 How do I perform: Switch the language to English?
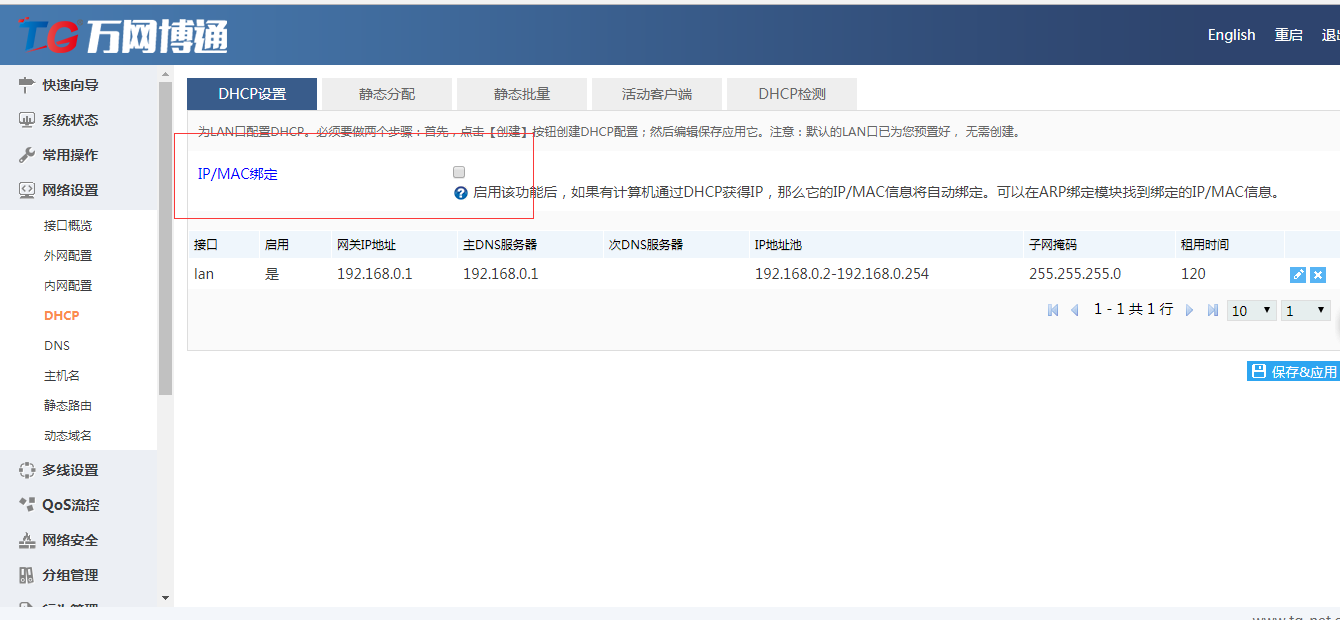tap(1231, 34)
